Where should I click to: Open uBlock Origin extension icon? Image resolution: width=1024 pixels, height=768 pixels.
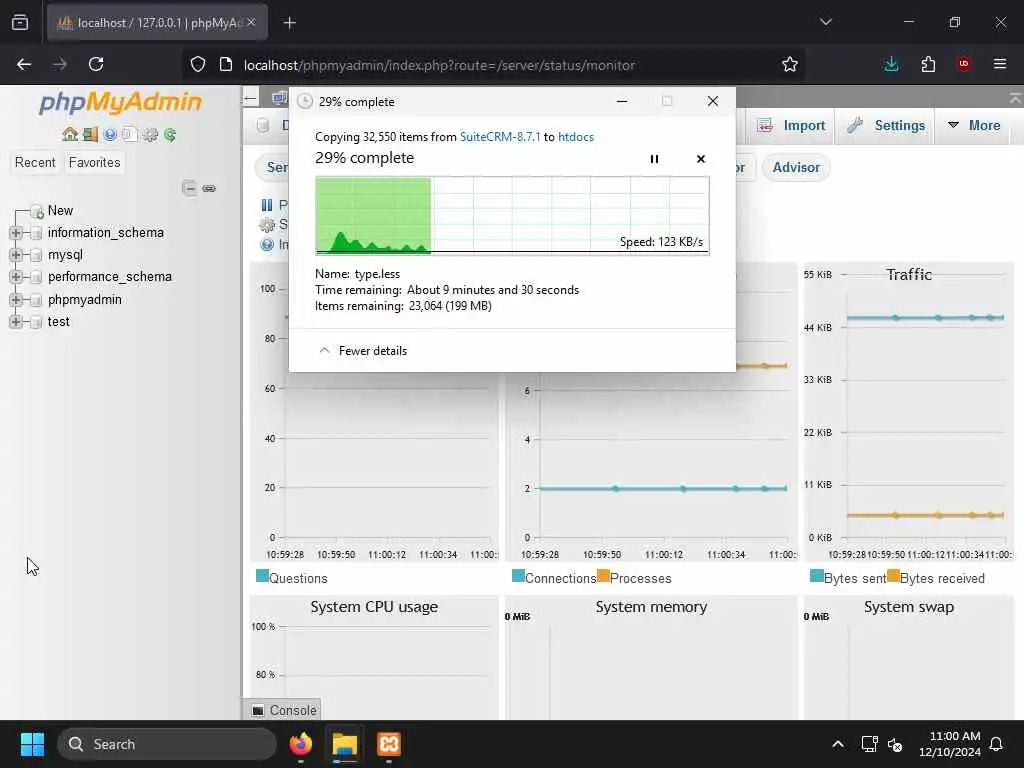964,64
